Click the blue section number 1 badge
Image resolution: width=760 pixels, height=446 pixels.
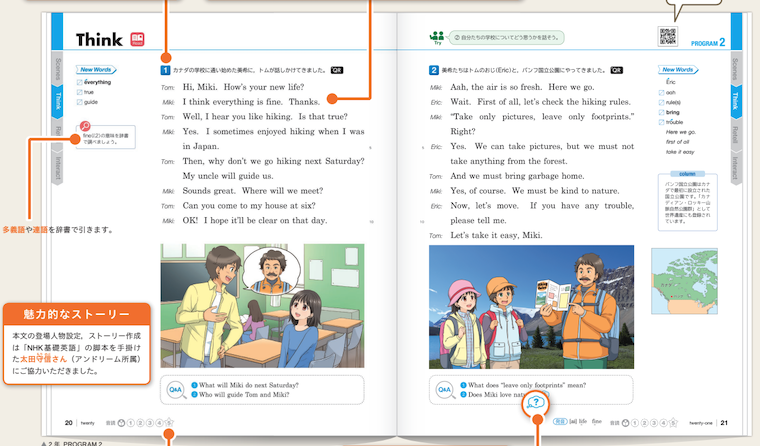tap(165, 70)
